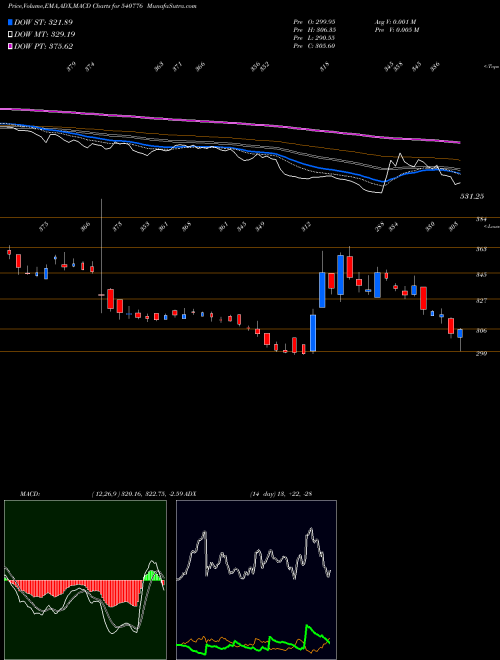The image size is (500, 660).
Task: Select the 'DOW PT: 375.62' legend text
Action: click(x=44, y=46)
